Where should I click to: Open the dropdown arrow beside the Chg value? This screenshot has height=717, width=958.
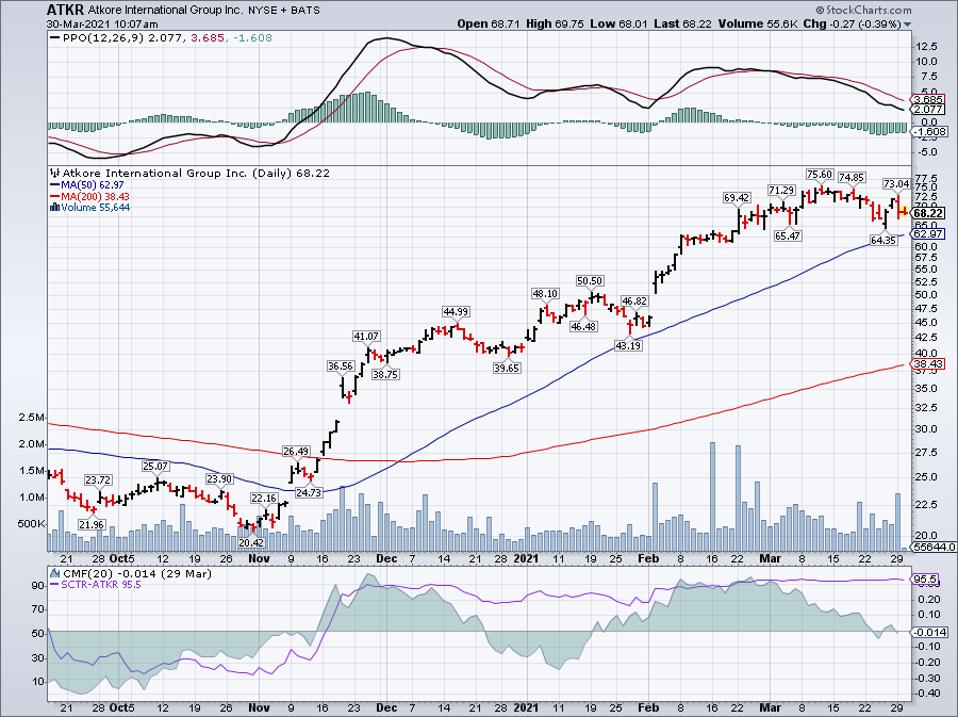(x=907, y=24)
